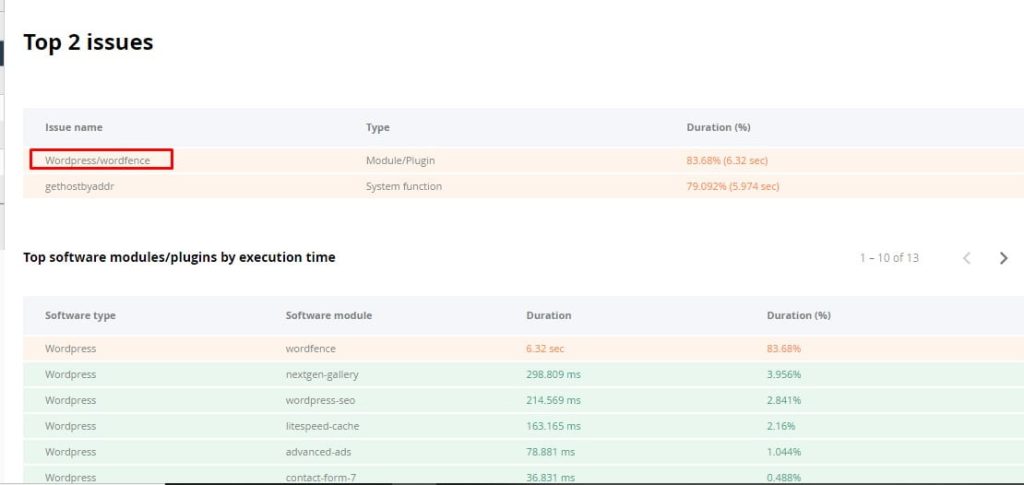Select the contact-form-7 module row
The width and height of the screenshot is (1024, 485).
point(322,477)
